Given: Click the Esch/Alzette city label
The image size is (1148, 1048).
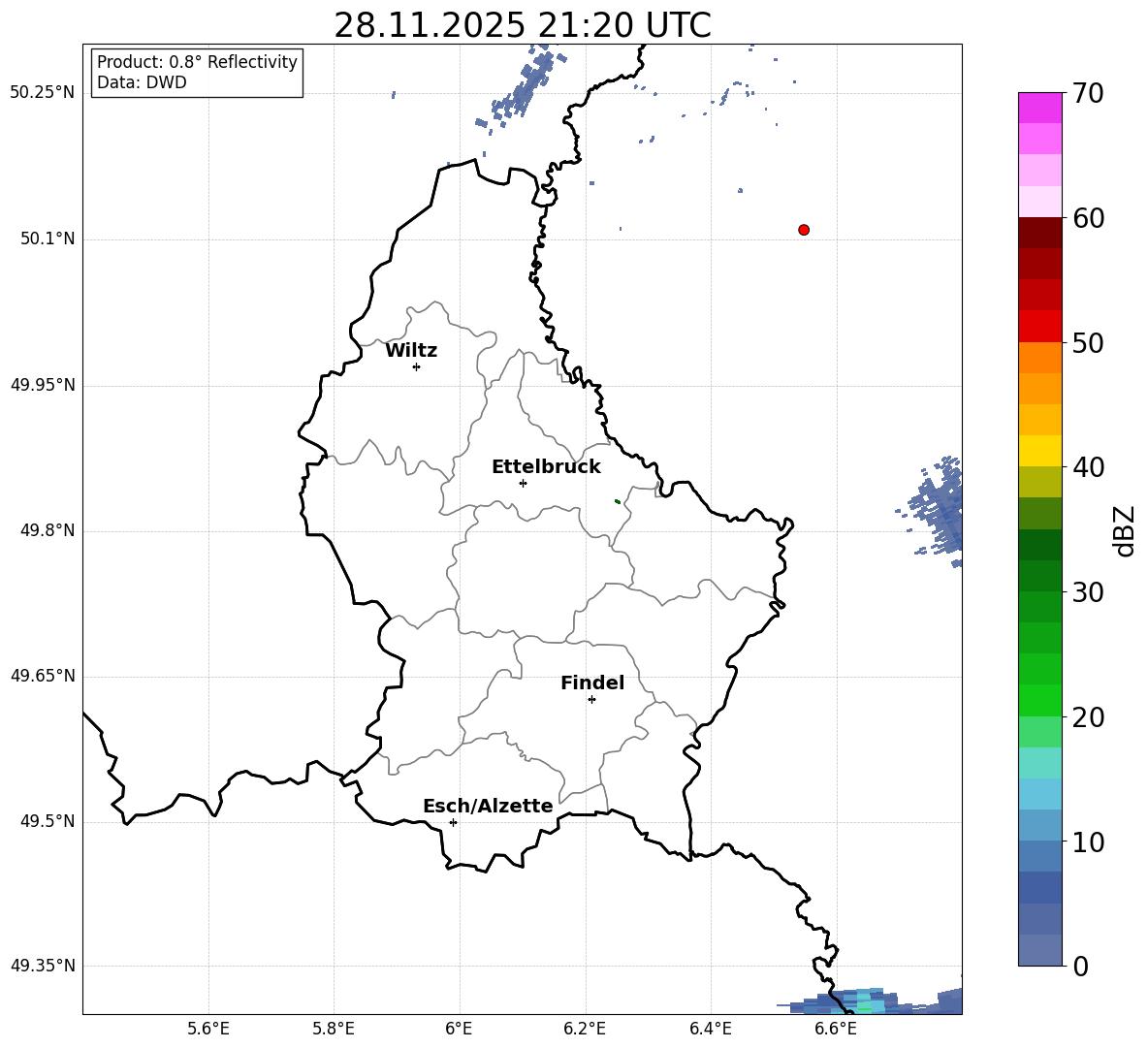Looking at the screenshot, I should [x=488, y=806].
